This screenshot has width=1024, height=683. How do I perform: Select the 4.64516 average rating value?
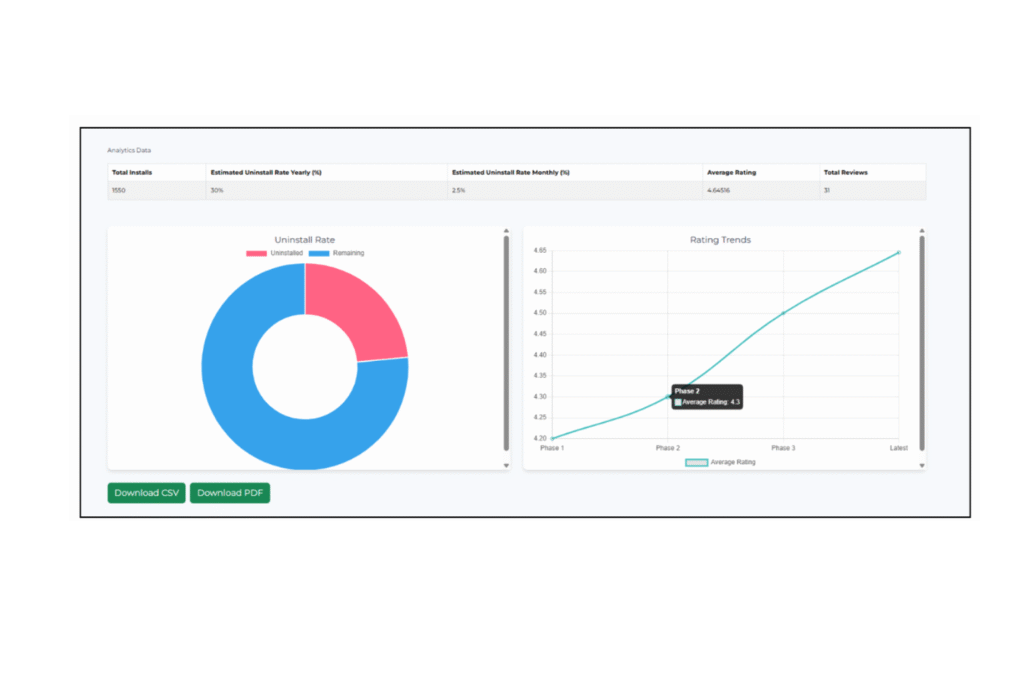point(717,189)
